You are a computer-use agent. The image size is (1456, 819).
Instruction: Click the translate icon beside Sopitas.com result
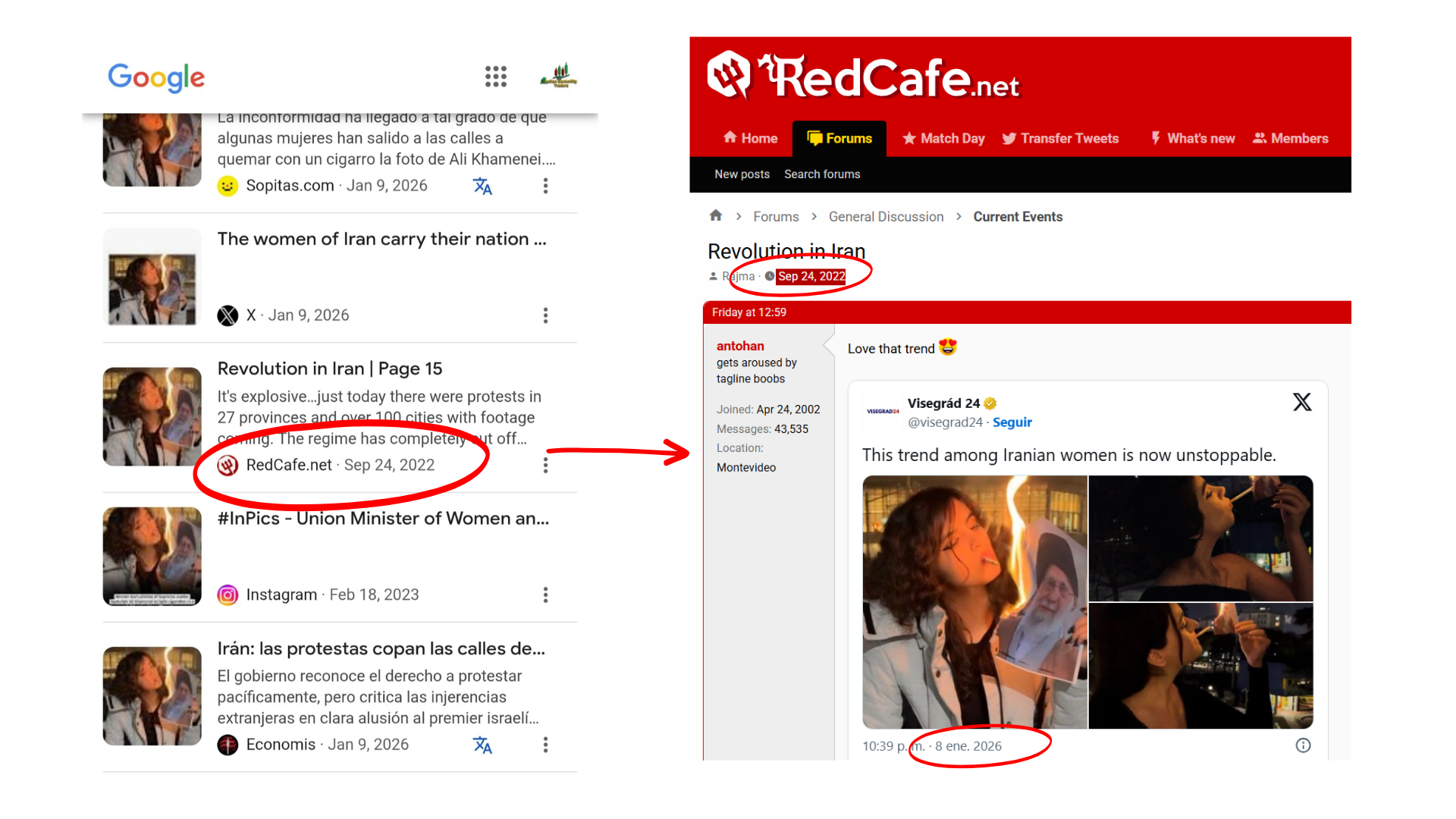(x=482, y=186)
